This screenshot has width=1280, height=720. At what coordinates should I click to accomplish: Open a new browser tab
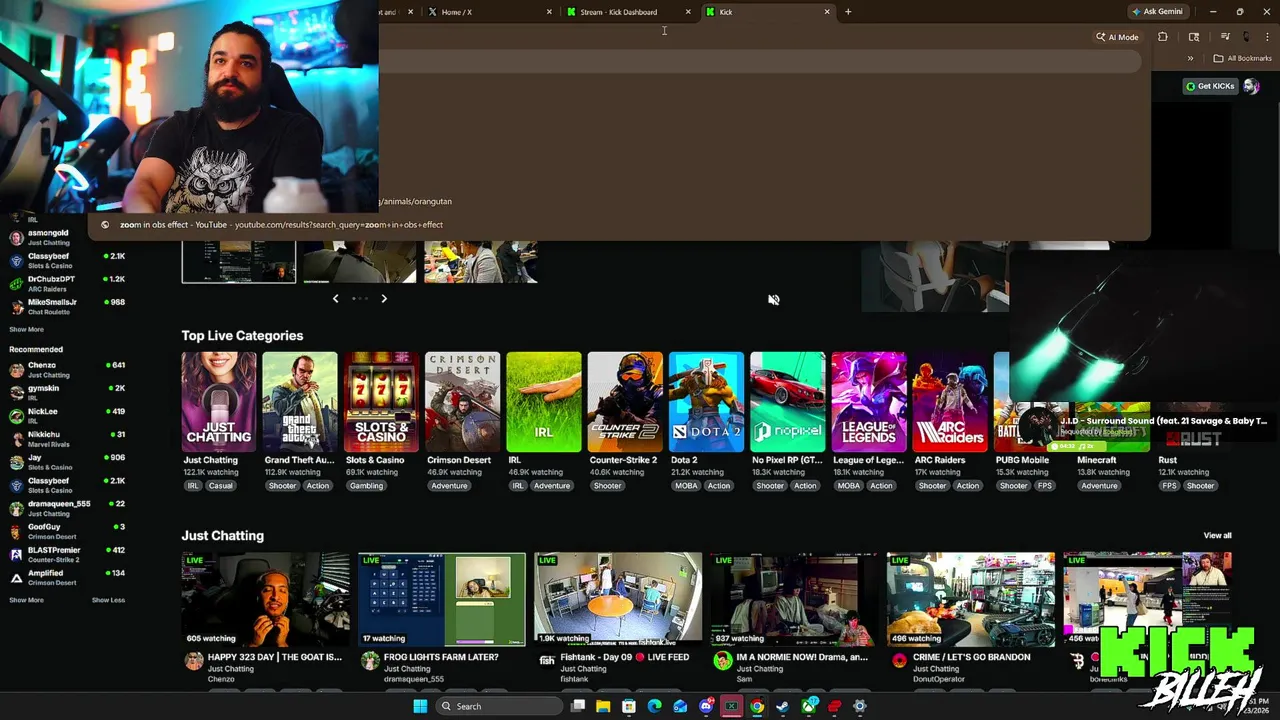[x=848, y=12]
